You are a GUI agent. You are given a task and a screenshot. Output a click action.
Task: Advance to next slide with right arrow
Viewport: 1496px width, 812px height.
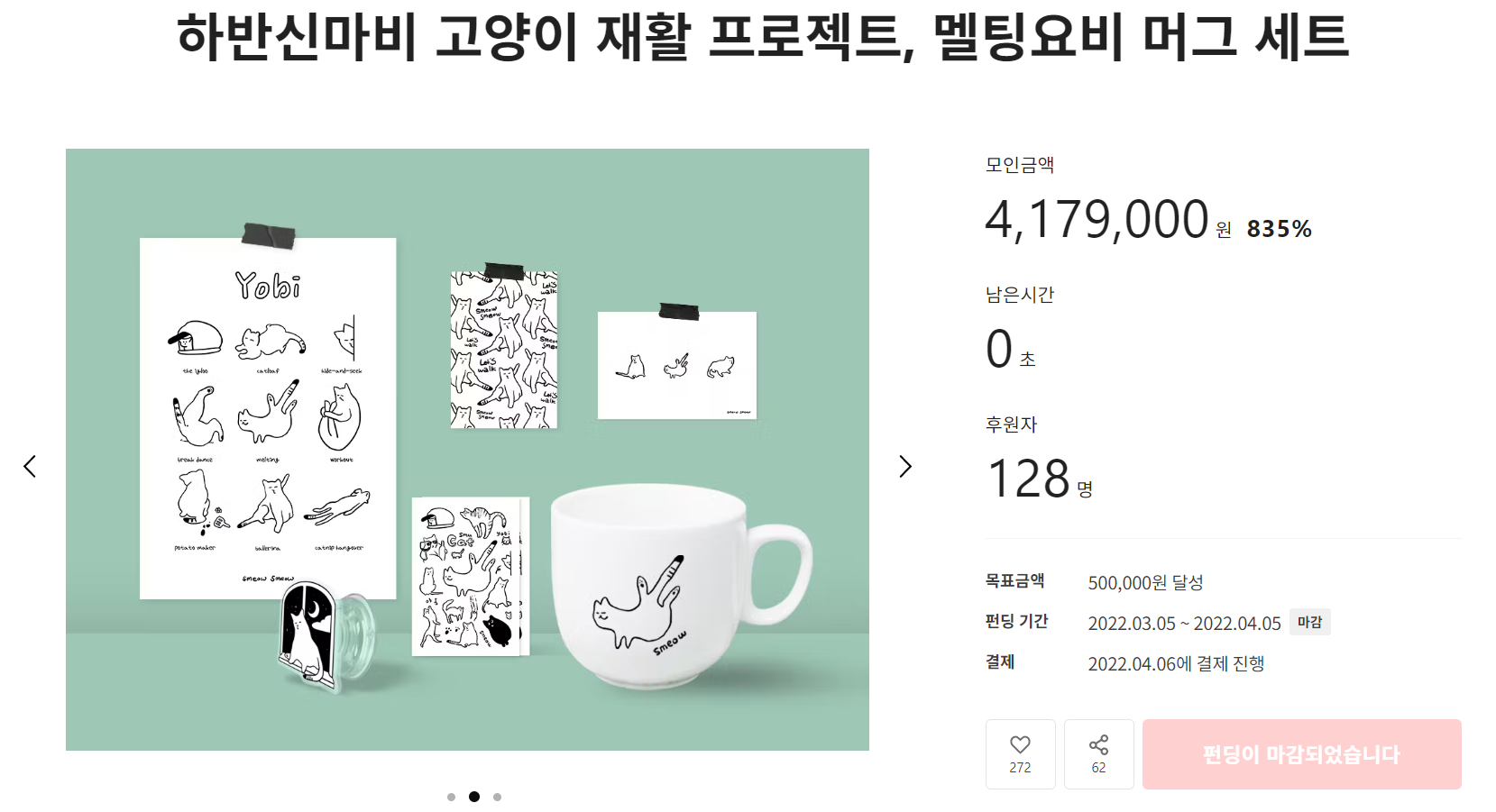point(905,466)
